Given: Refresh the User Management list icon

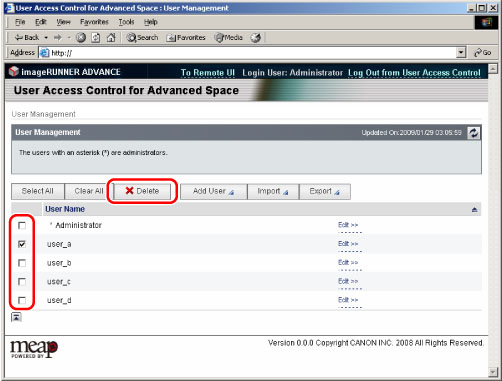Looking at the screenshot, I should pos(474,133).
